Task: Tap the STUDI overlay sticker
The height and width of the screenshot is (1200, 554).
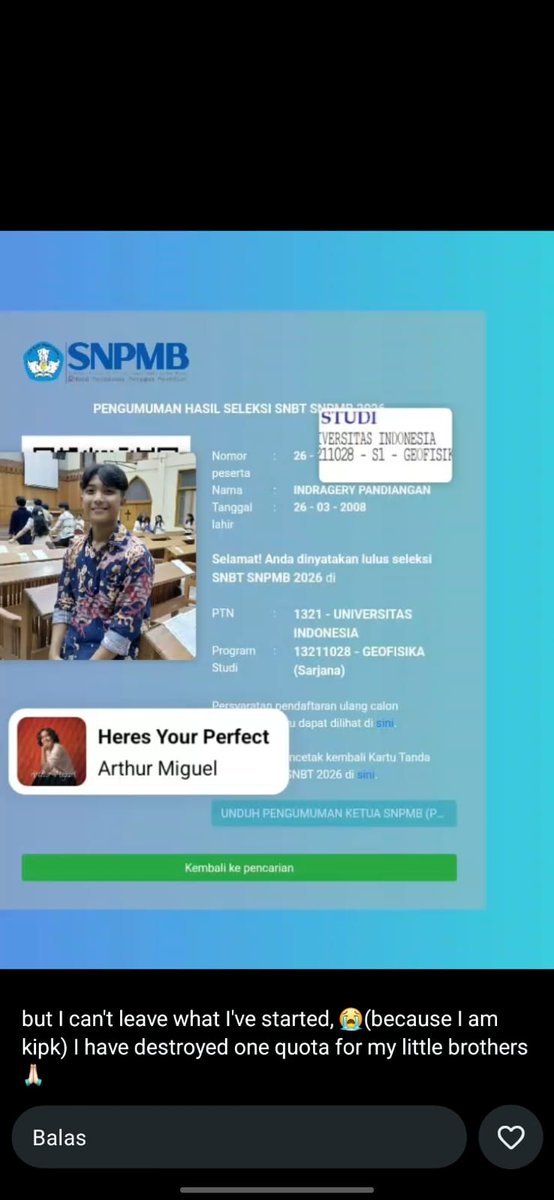Action: coord(386,445)
